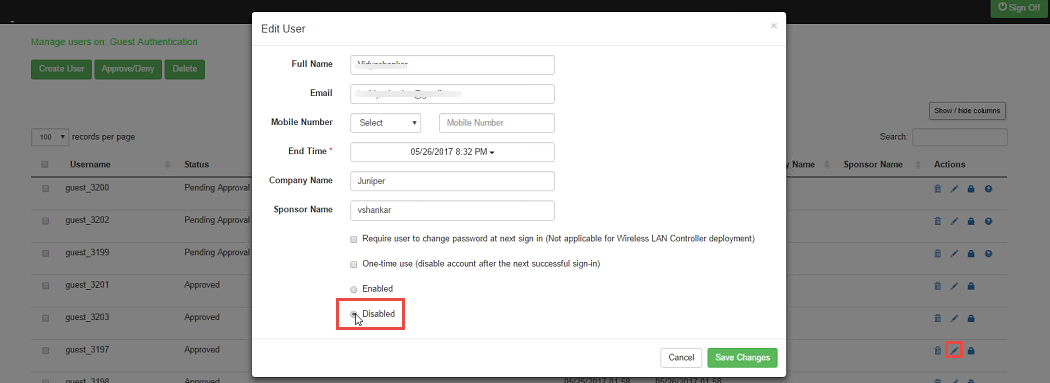Select the Enabled radio button
1050x383 pixels.
point(354,289)
